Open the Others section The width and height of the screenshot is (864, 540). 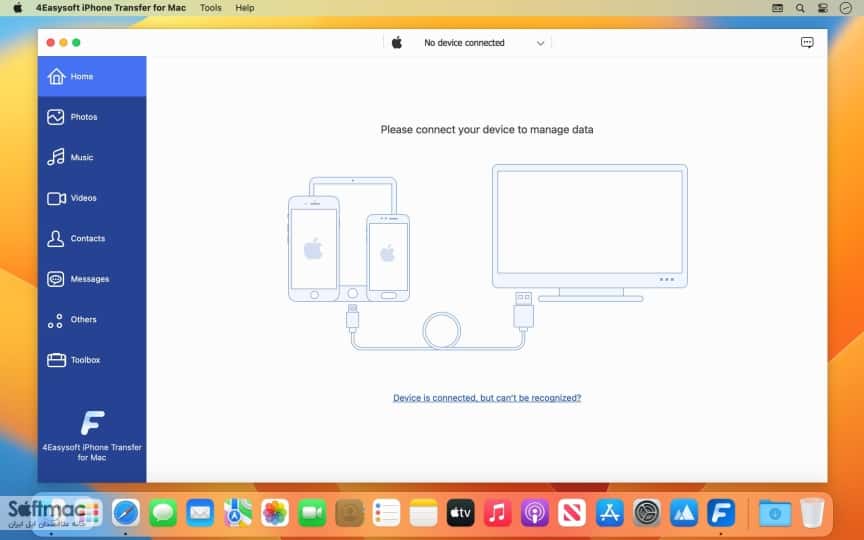click(92, 320)
